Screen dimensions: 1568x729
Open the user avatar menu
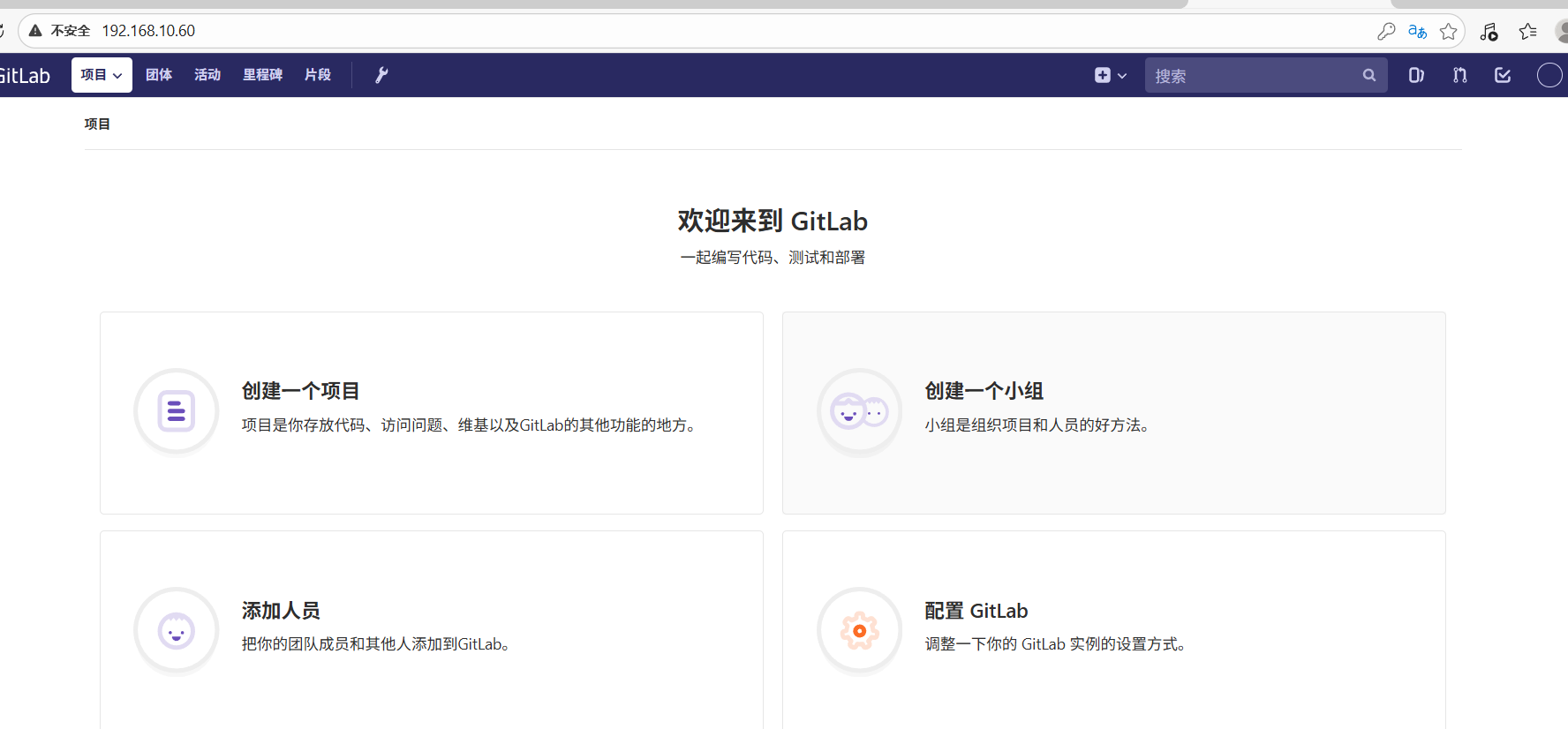(1549, 75)
